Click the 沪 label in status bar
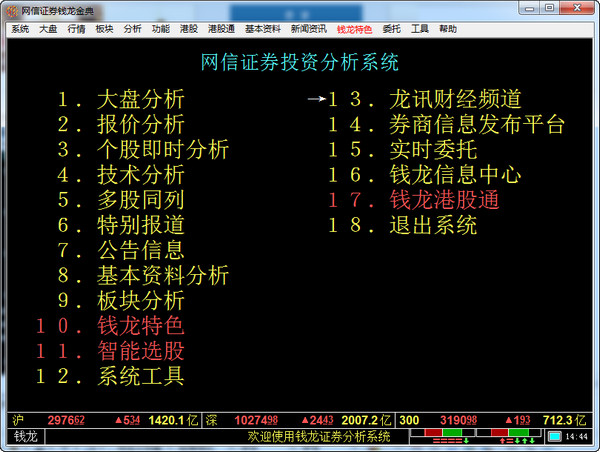 pyautogui.click(x=18, y=420)
